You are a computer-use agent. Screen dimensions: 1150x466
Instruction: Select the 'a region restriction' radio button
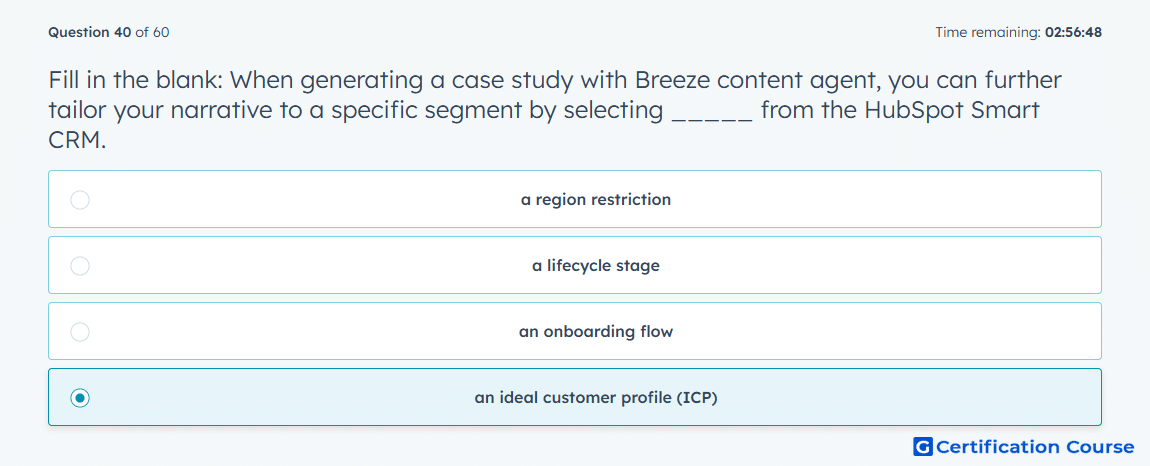pyautogui.click(x=80, y=200)
